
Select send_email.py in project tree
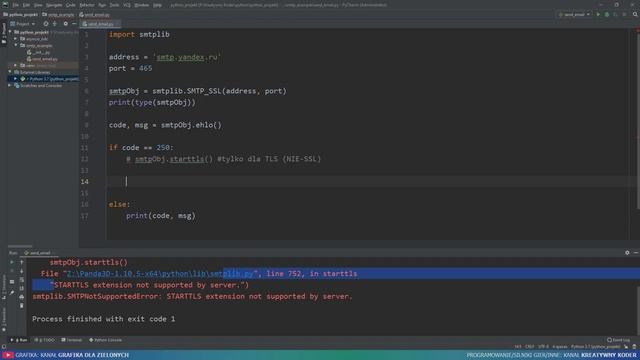42,59
